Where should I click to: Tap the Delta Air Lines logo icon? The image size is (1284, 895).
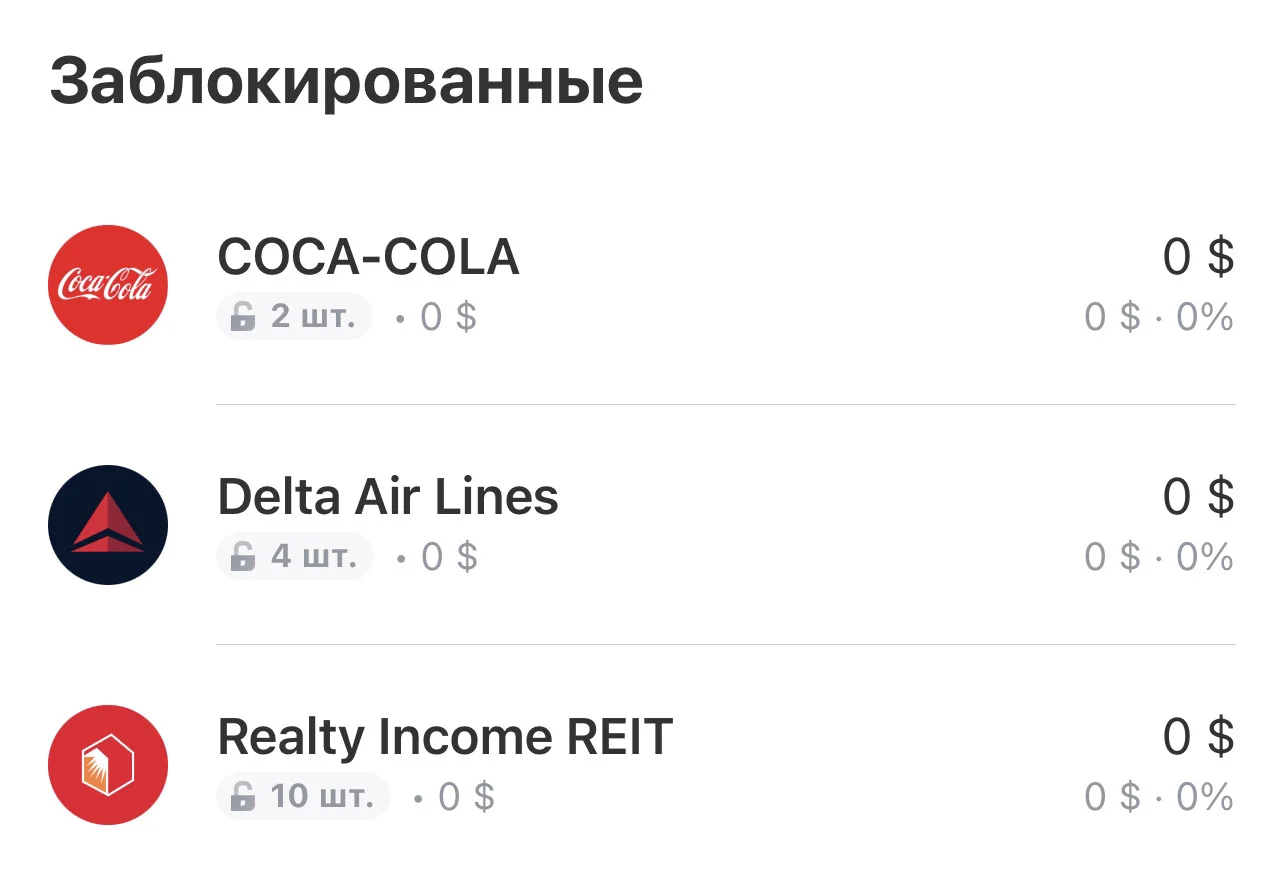point(108,525)
